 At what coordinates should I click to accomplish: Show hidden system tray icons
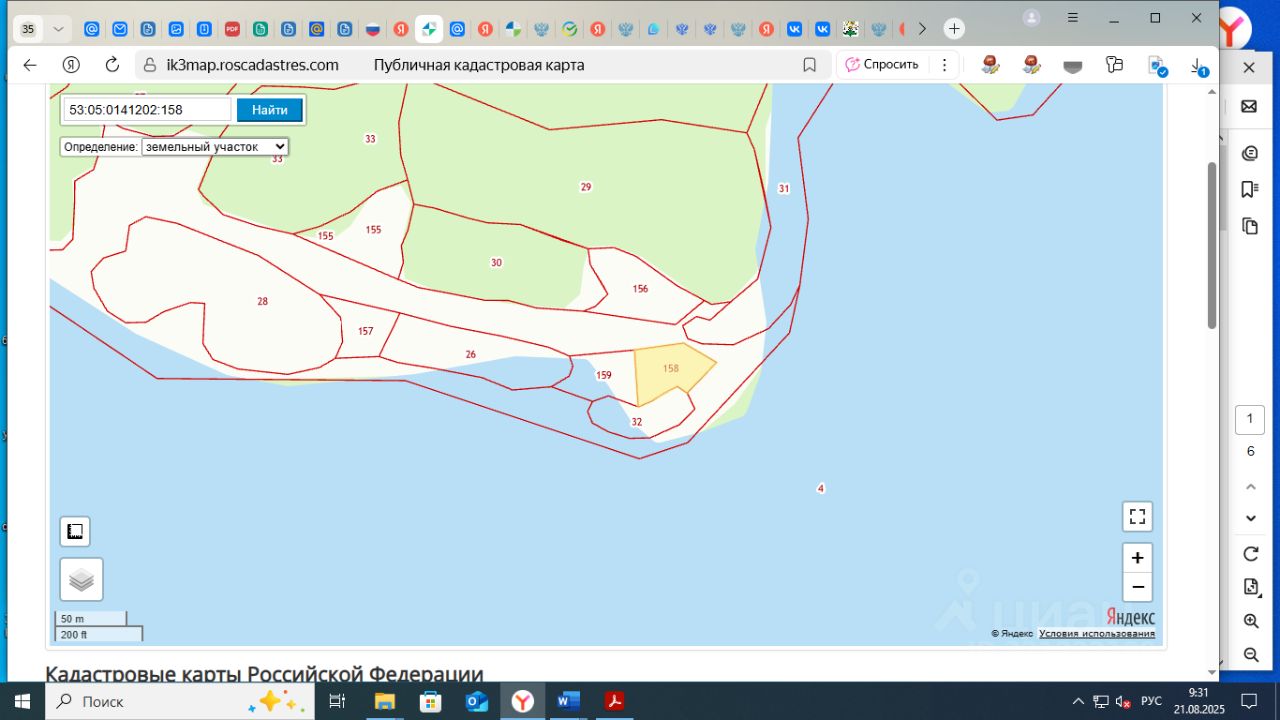click(x=1078, y=701)
